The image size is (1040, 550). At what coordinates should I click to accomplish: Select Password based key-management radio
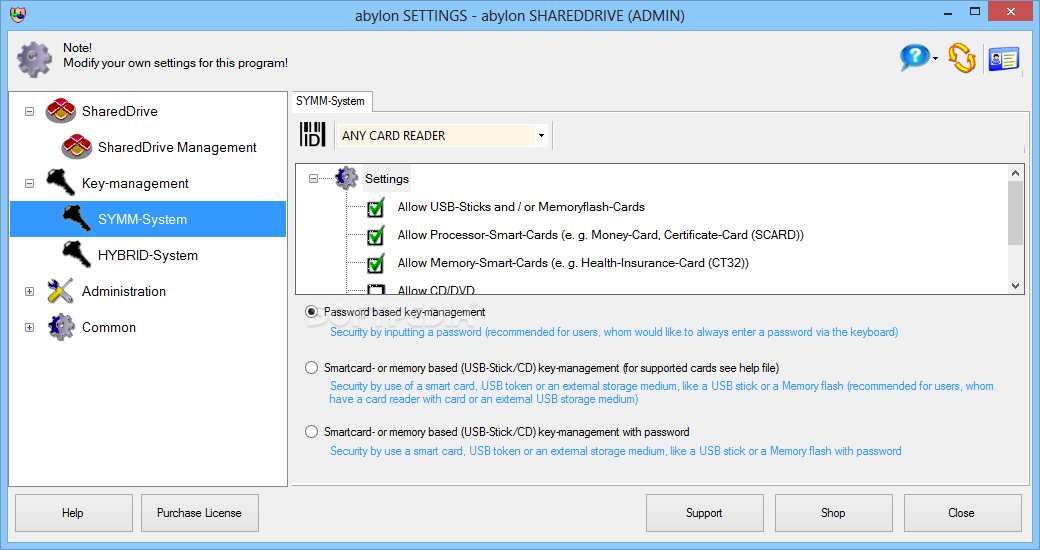tap(311, 311)
